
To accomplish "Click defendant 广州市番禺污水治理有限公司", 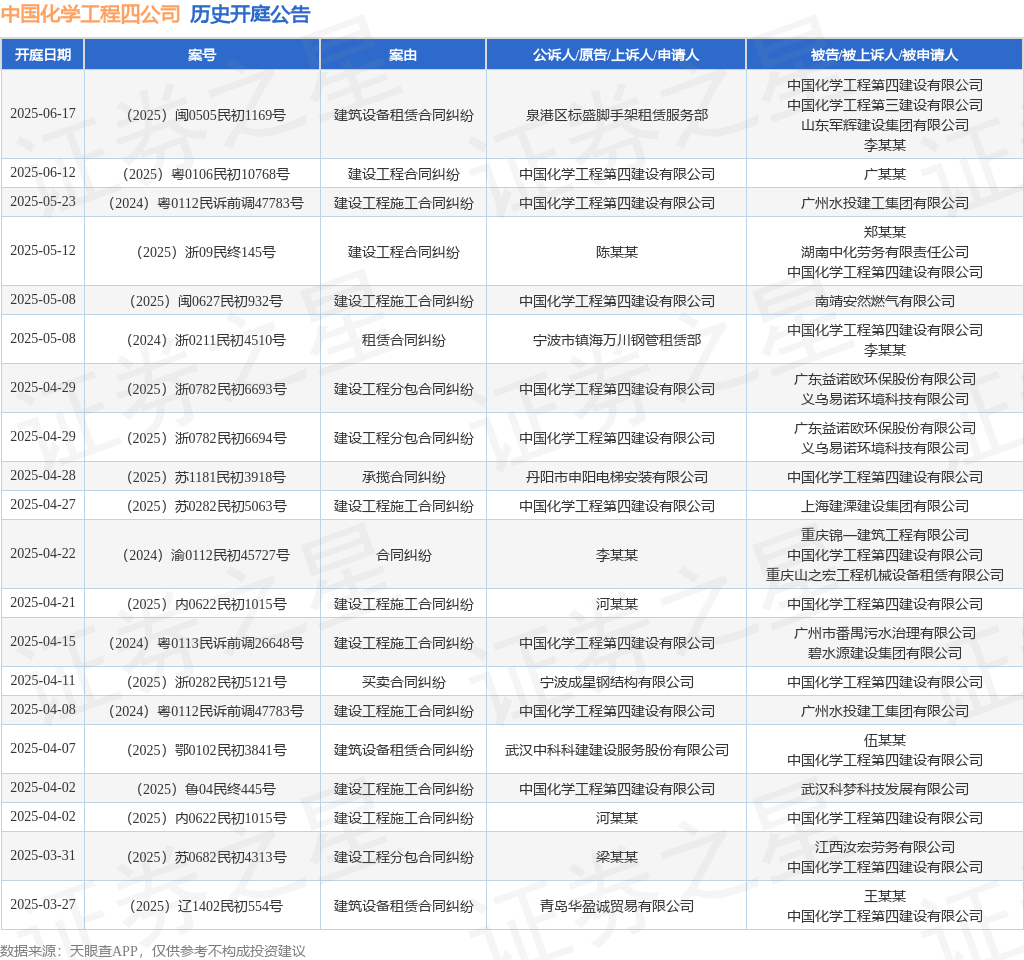I will point(885,633).
